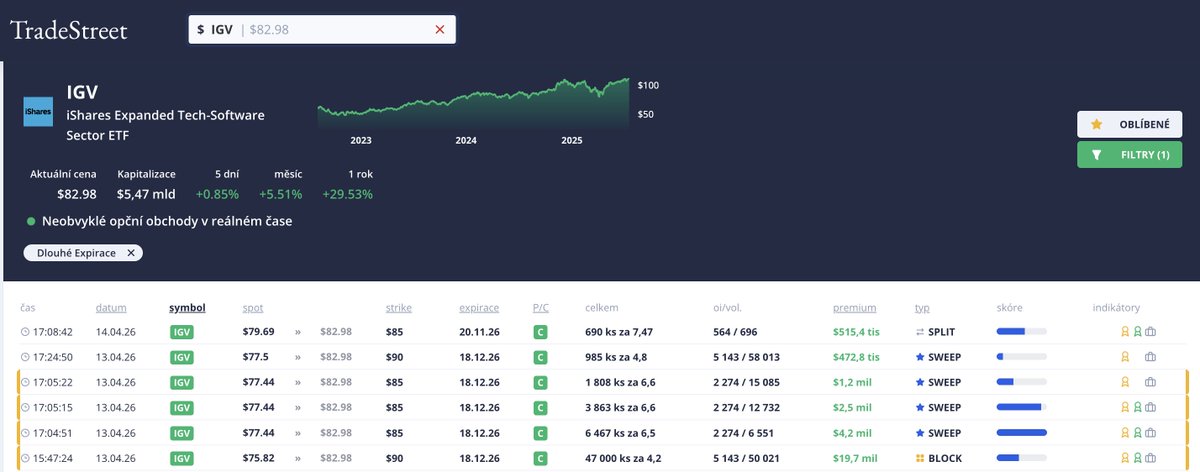
Task: Add IGV to Oblíbené favorites
Action: click(x=1129, y=124)
